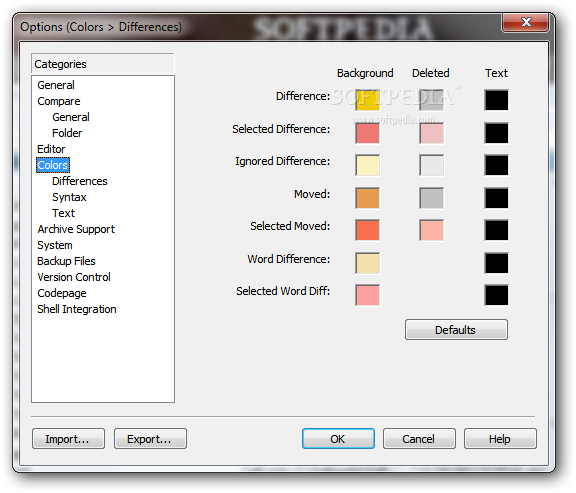
Task: Click the 'Difference:' row label
Action: (x=303, y=96)
